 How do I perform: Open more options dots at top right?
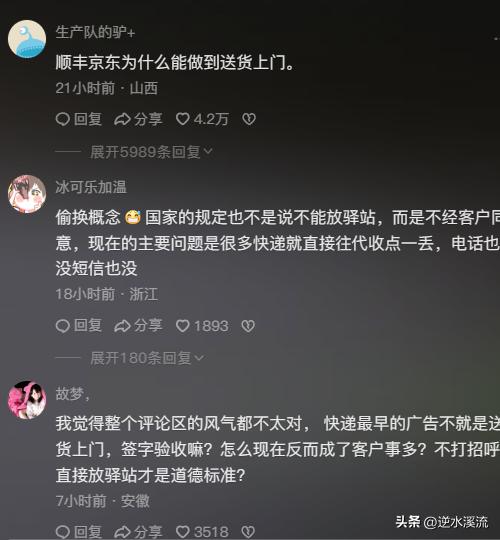tap(496, 39)
